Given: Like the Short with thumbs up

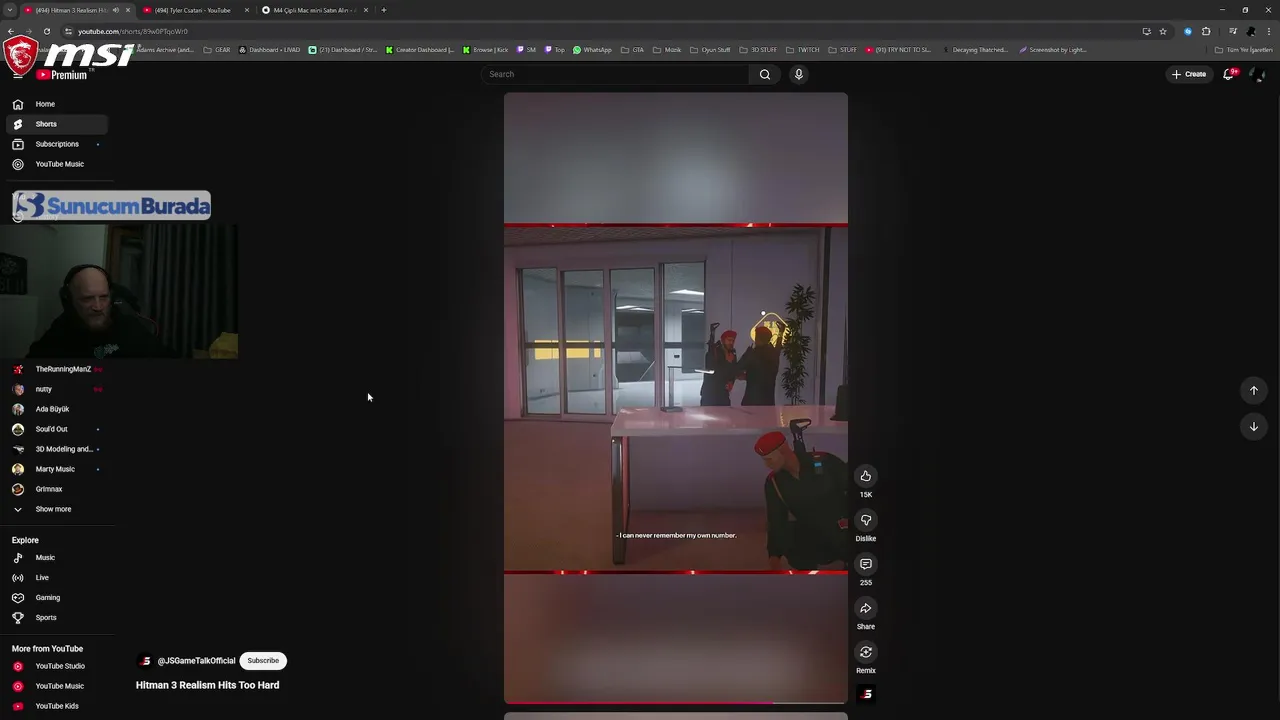Looking at the screenshot, I should [x=866, y=476].
